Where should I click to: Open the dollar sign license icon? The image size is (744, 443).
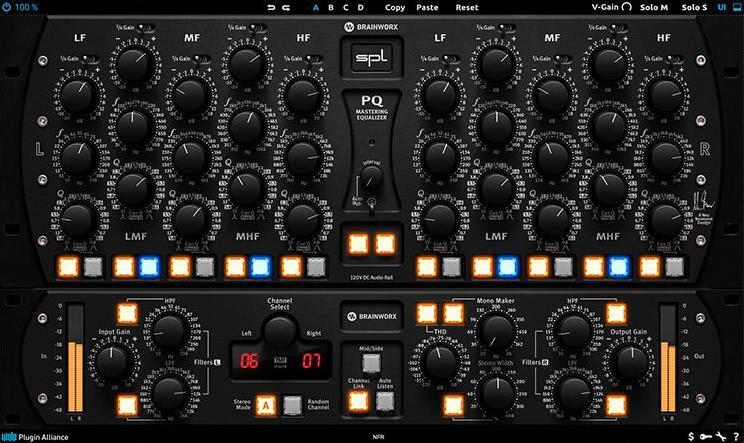coord(691,436)
